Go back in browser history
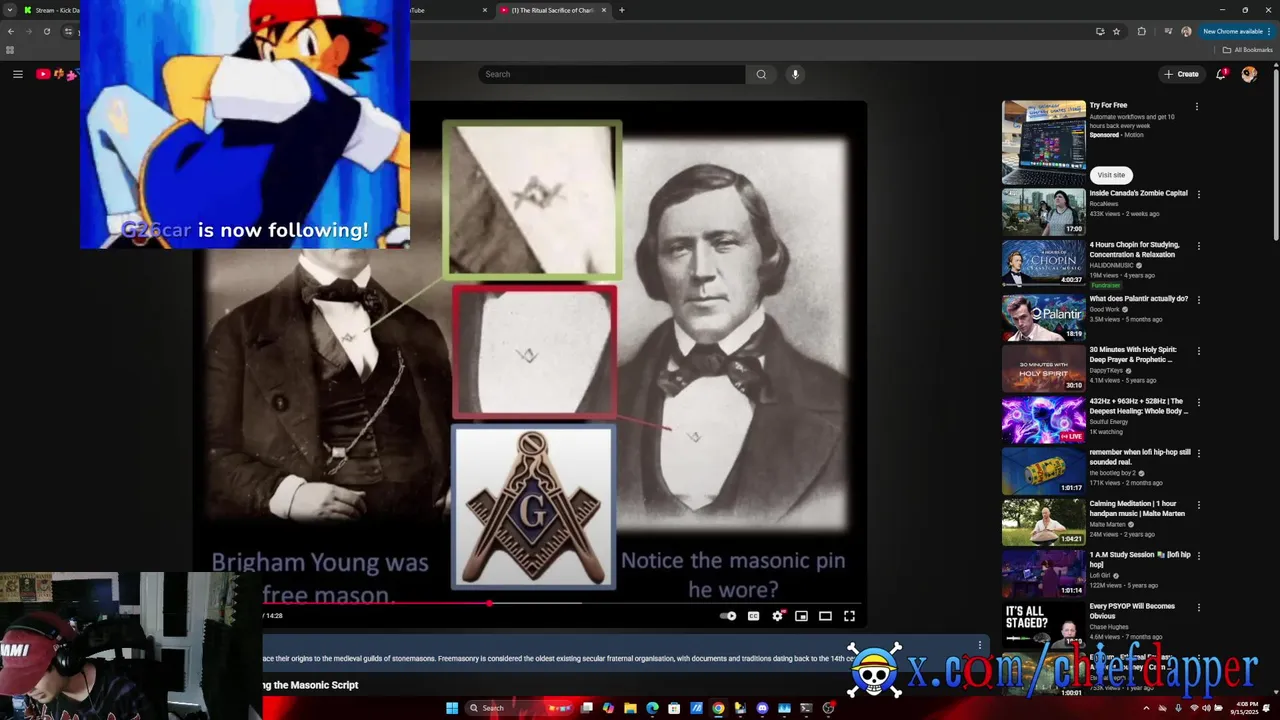The width and height of the screenshot is (1280, 720). [10, 31]
